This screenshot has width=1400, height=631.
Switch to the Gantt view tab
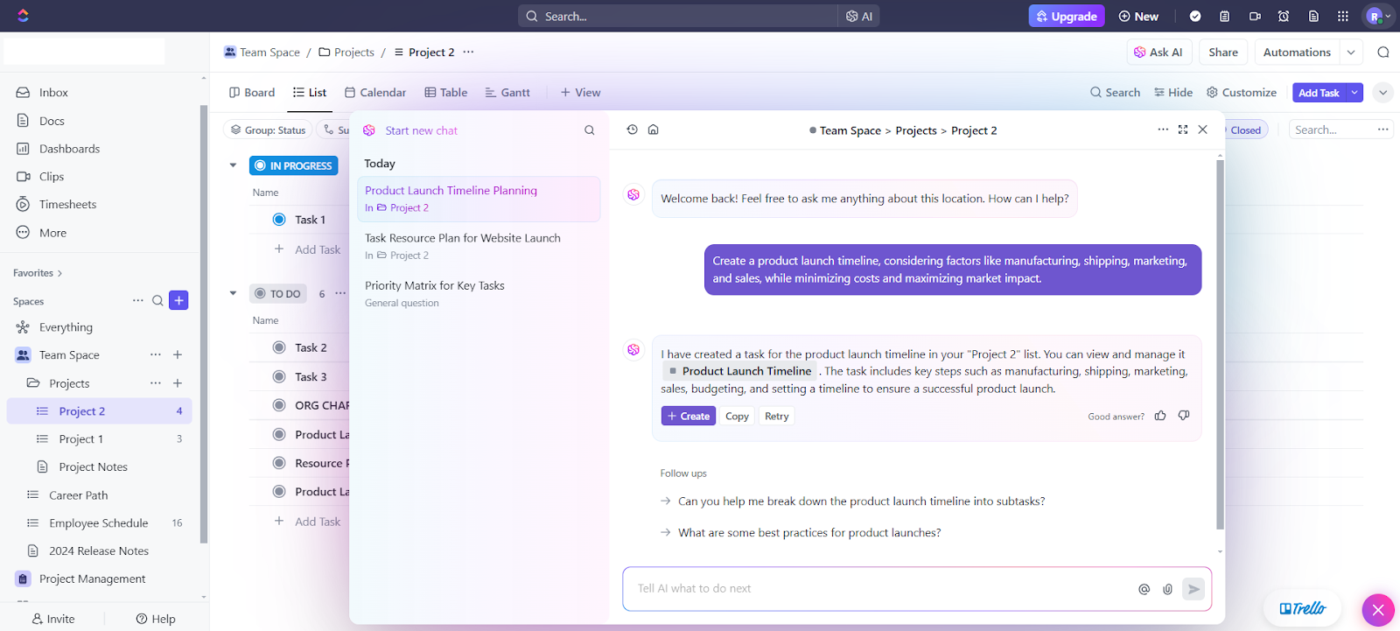508,92
